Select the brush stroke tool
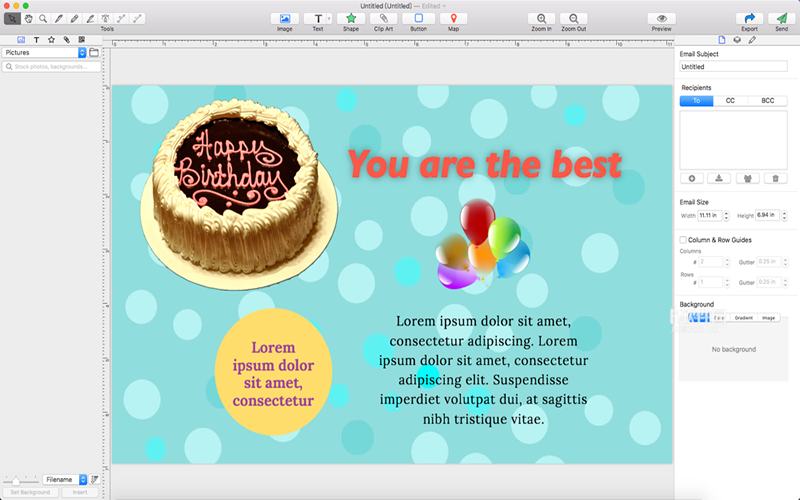 tap(90, 19)
